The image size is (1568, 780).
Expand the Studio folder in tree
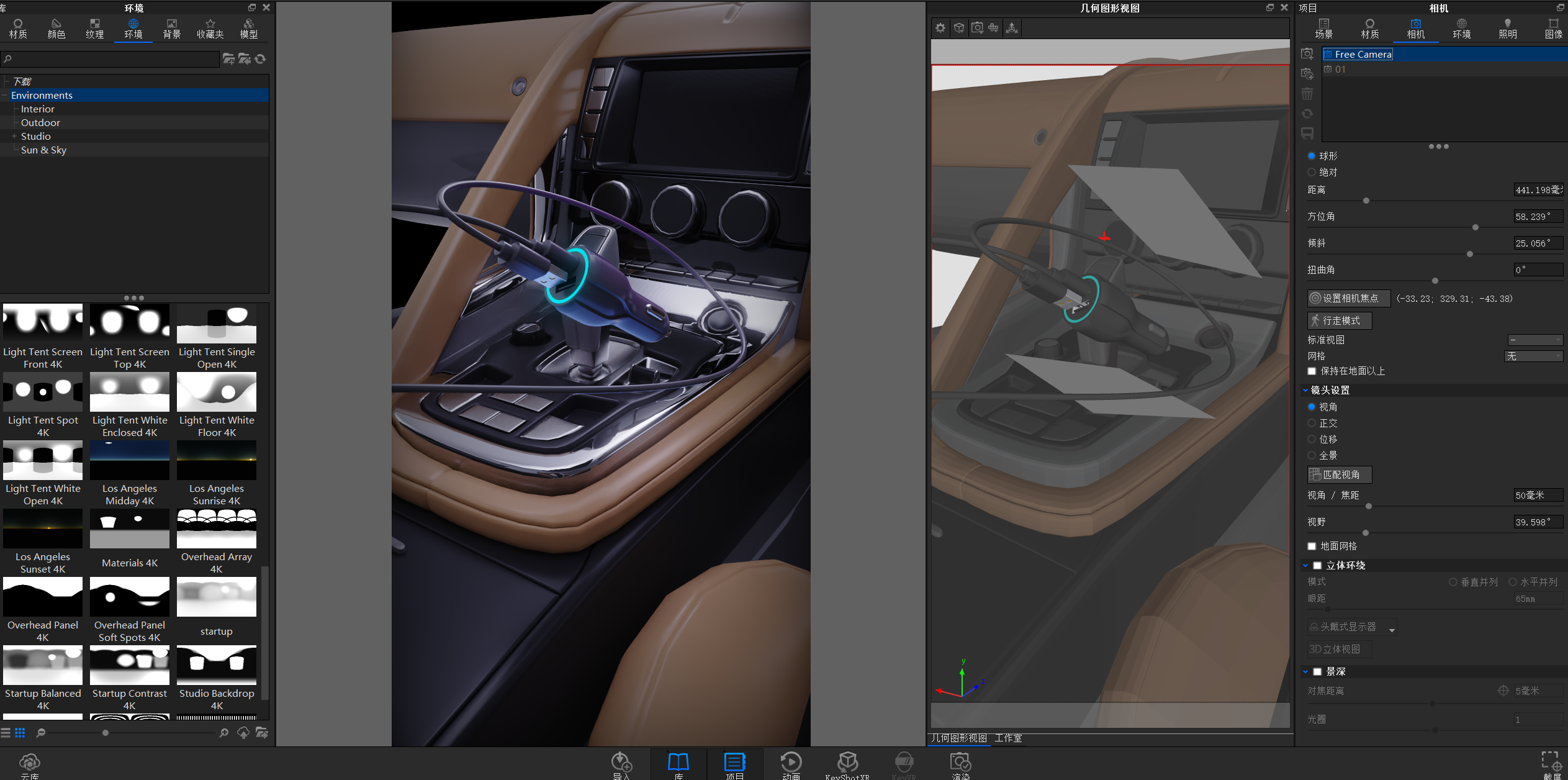[14, 136]
